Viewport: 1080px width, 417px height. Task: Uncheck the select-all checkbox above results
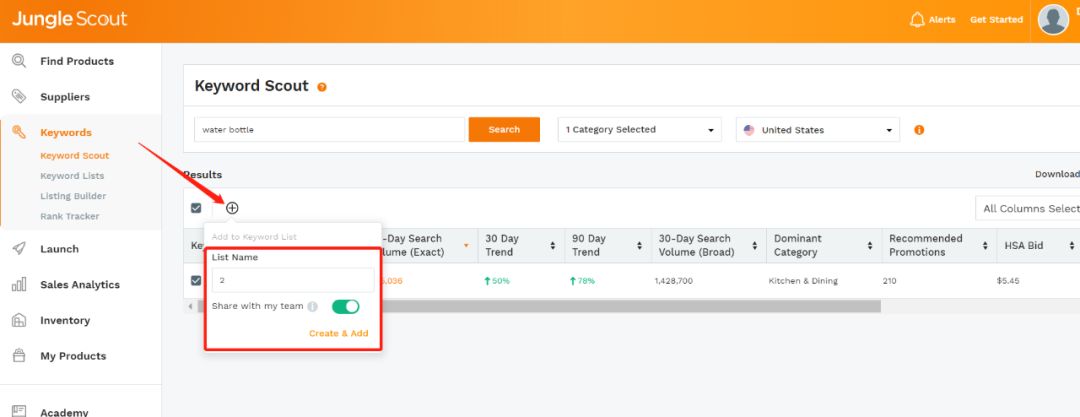pos(196,208)
